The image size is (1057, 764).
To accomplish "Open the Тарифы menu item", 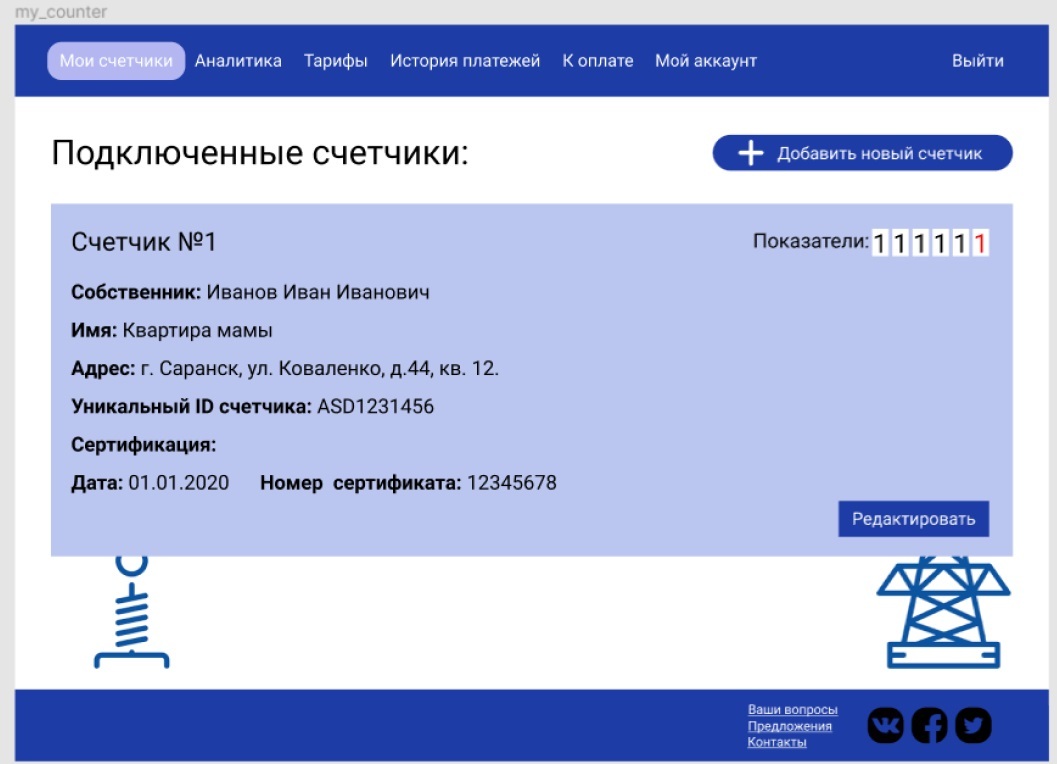I will point(336,61).
